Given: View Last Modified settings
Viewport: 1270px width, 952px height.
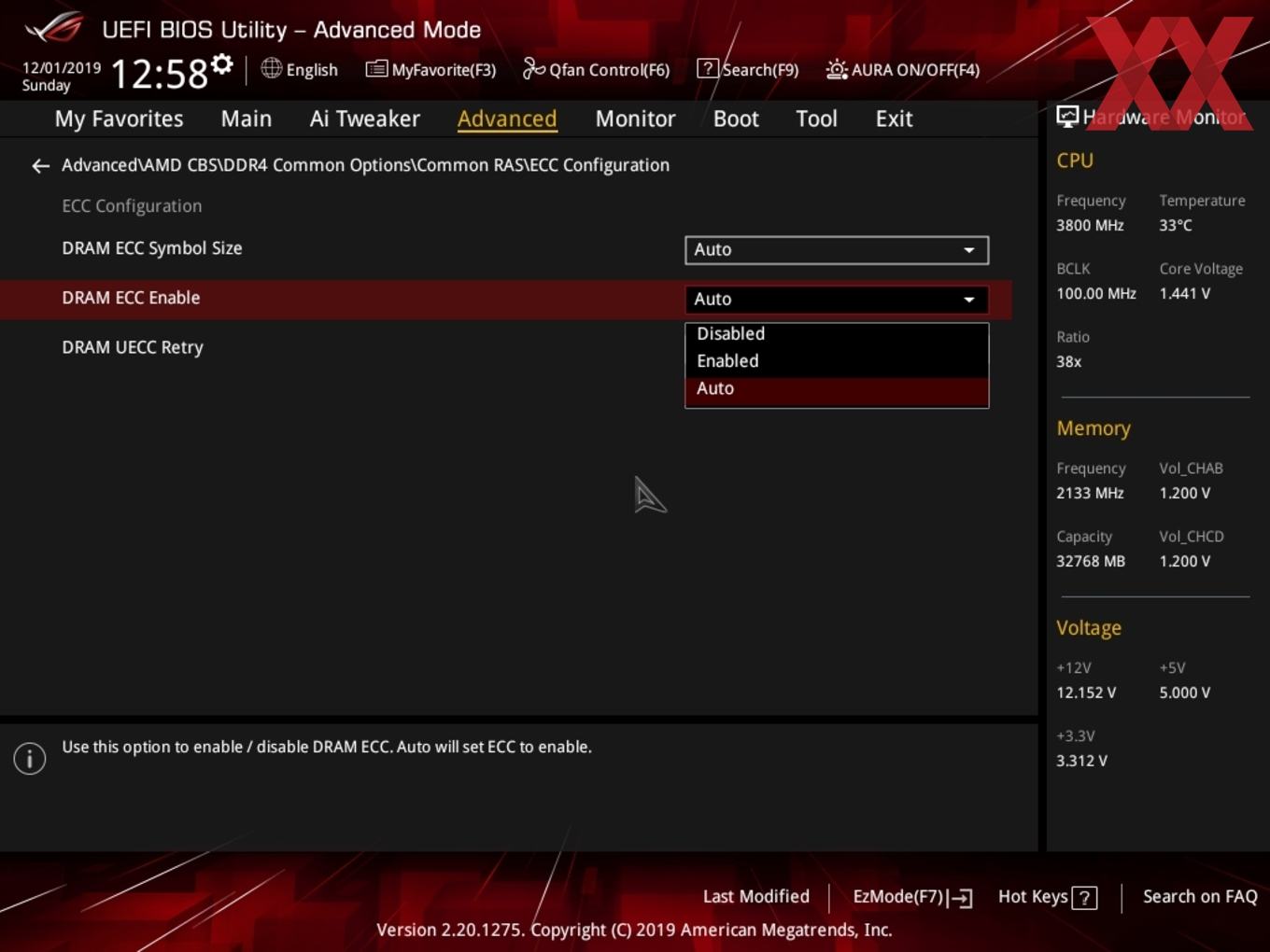Looking at the screenshot, I should point(755,897).
